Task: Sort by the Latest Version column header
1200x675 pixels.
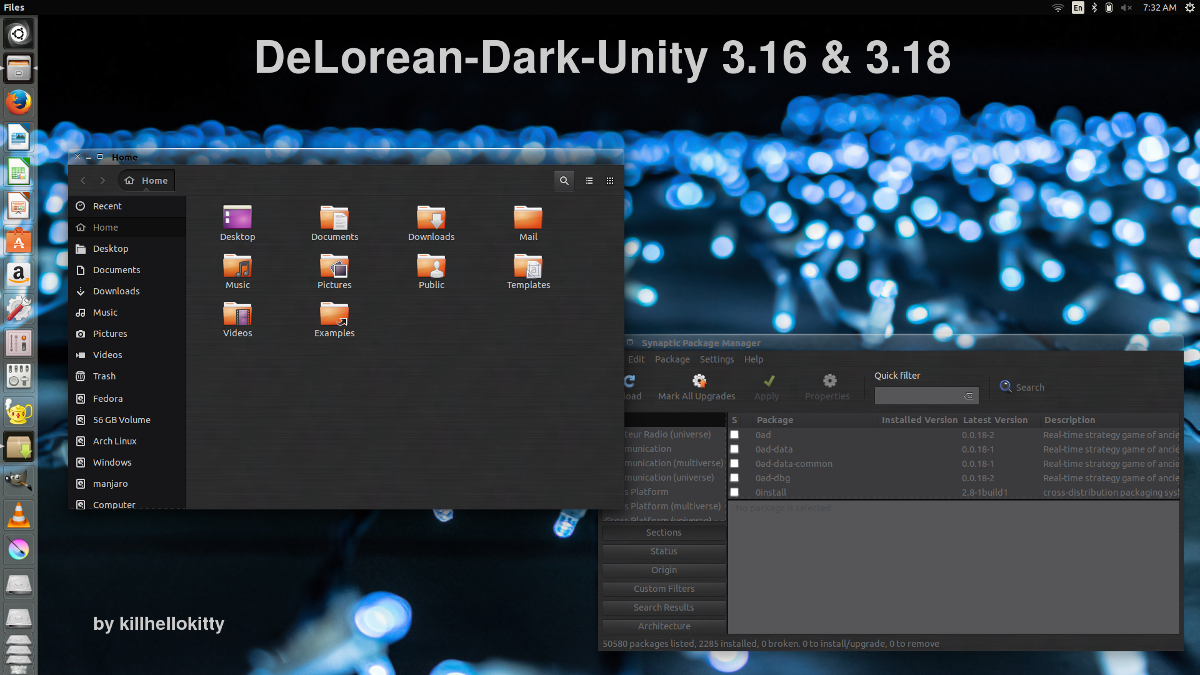Action: (995, 420)
